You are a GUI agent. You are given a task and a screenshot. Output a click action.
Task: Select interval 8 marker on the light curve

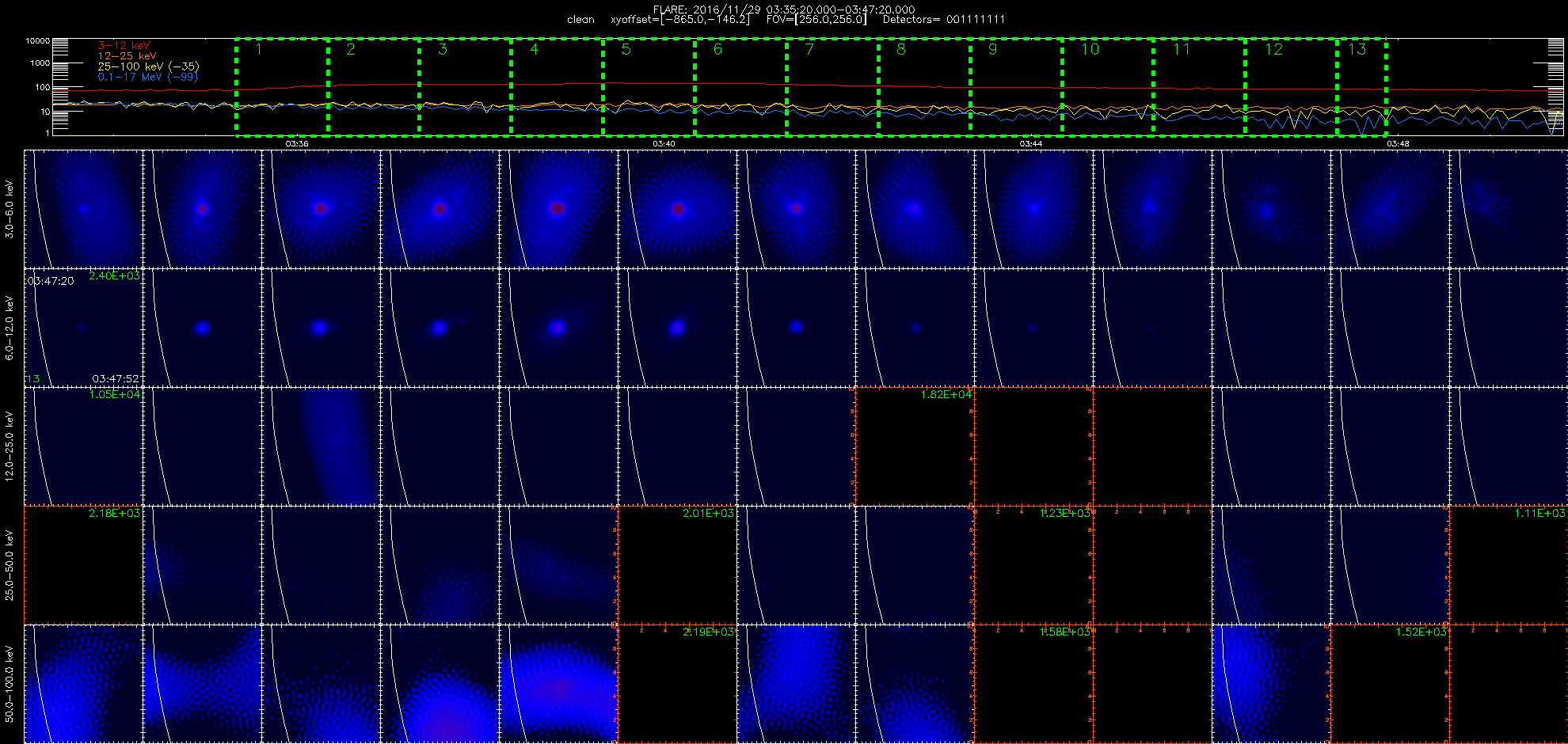(901, 49)
